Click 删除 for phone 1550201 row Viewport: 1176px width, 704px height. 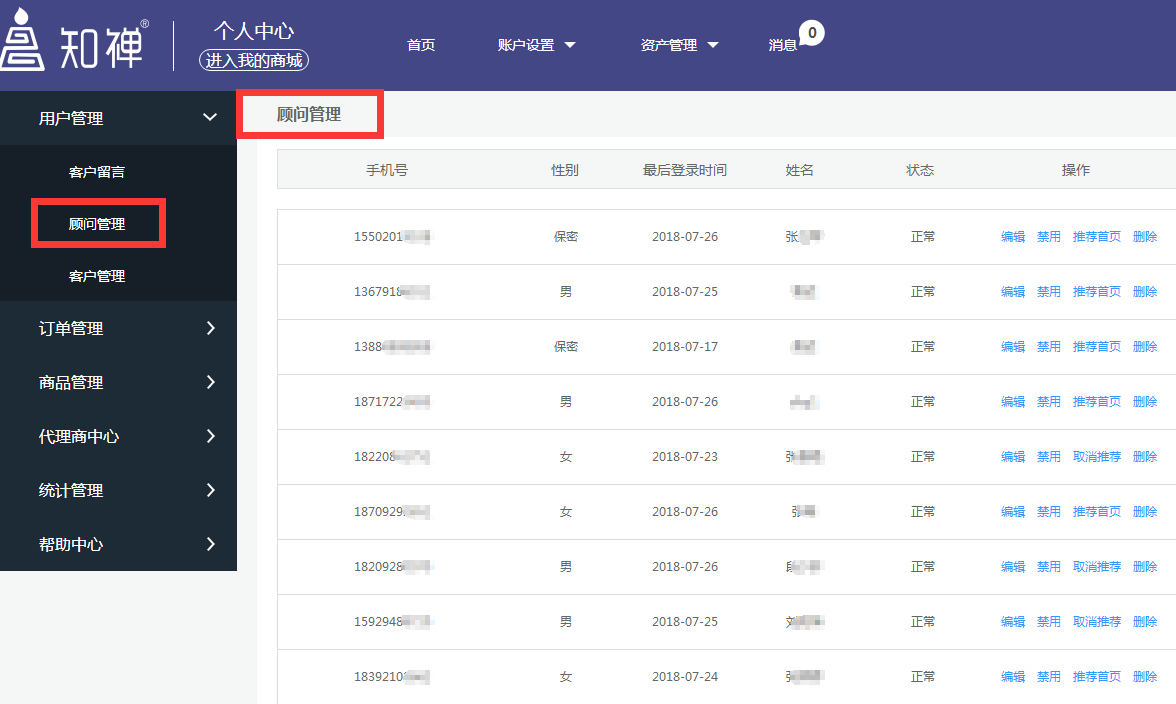tap(1144, 236)
